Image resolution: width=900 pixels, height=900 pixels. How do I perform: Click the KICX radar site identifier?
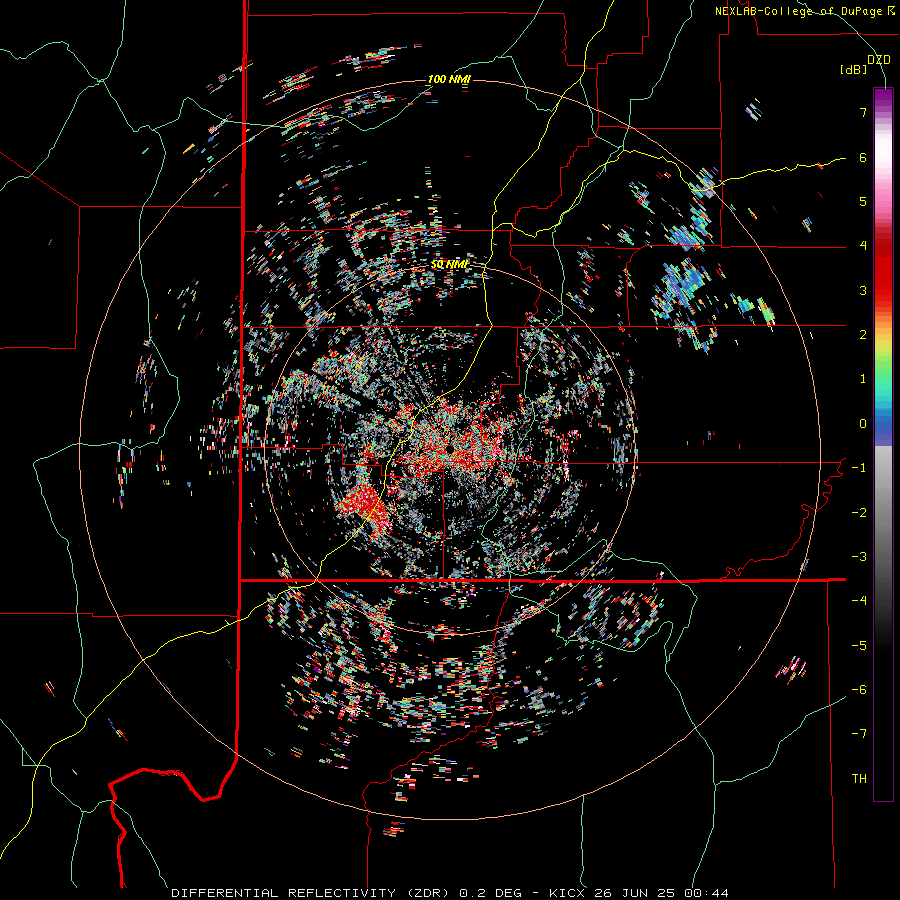567,893
